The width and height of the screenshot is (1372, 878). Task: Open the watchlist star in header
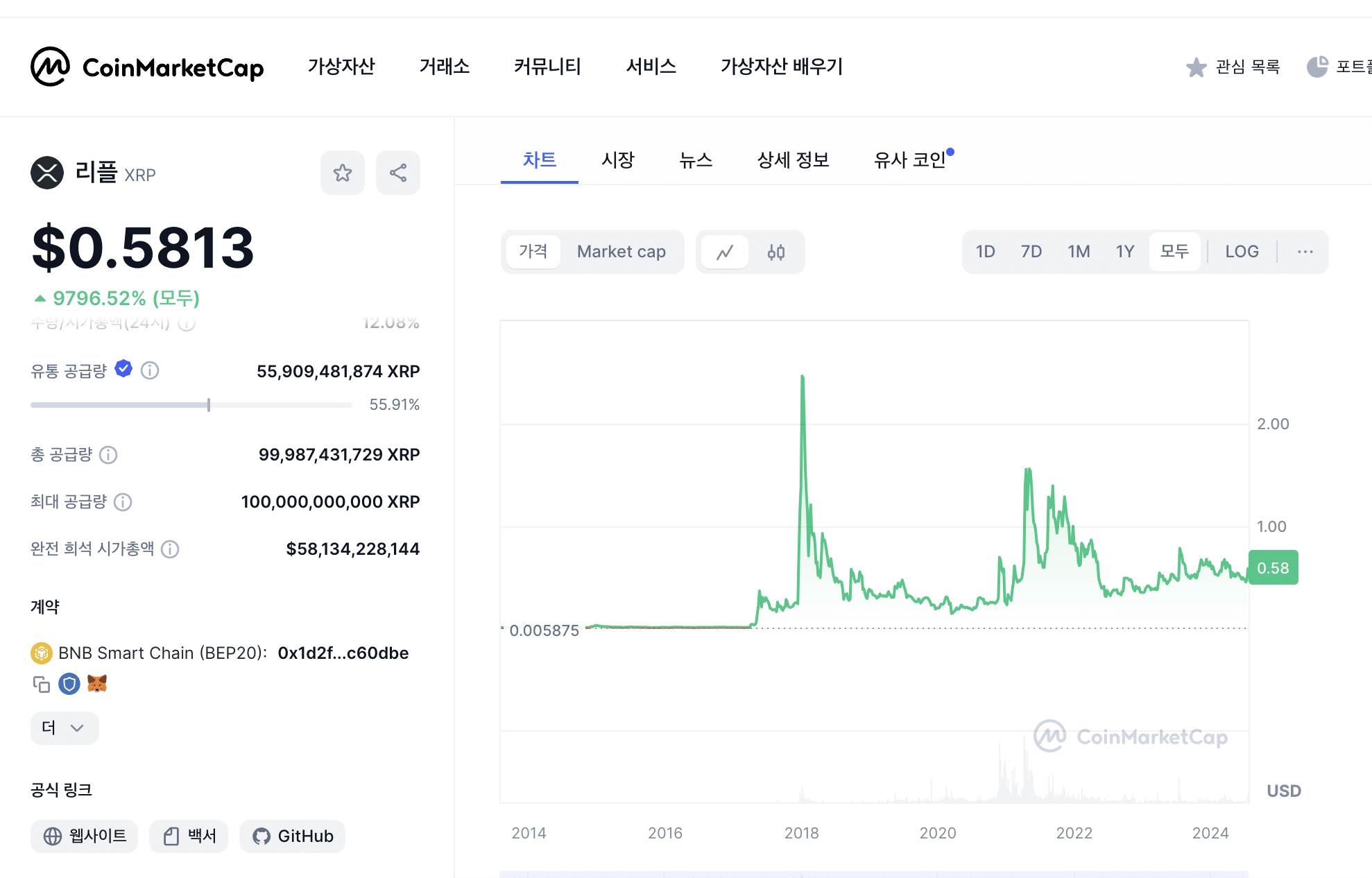(1196, 67)
